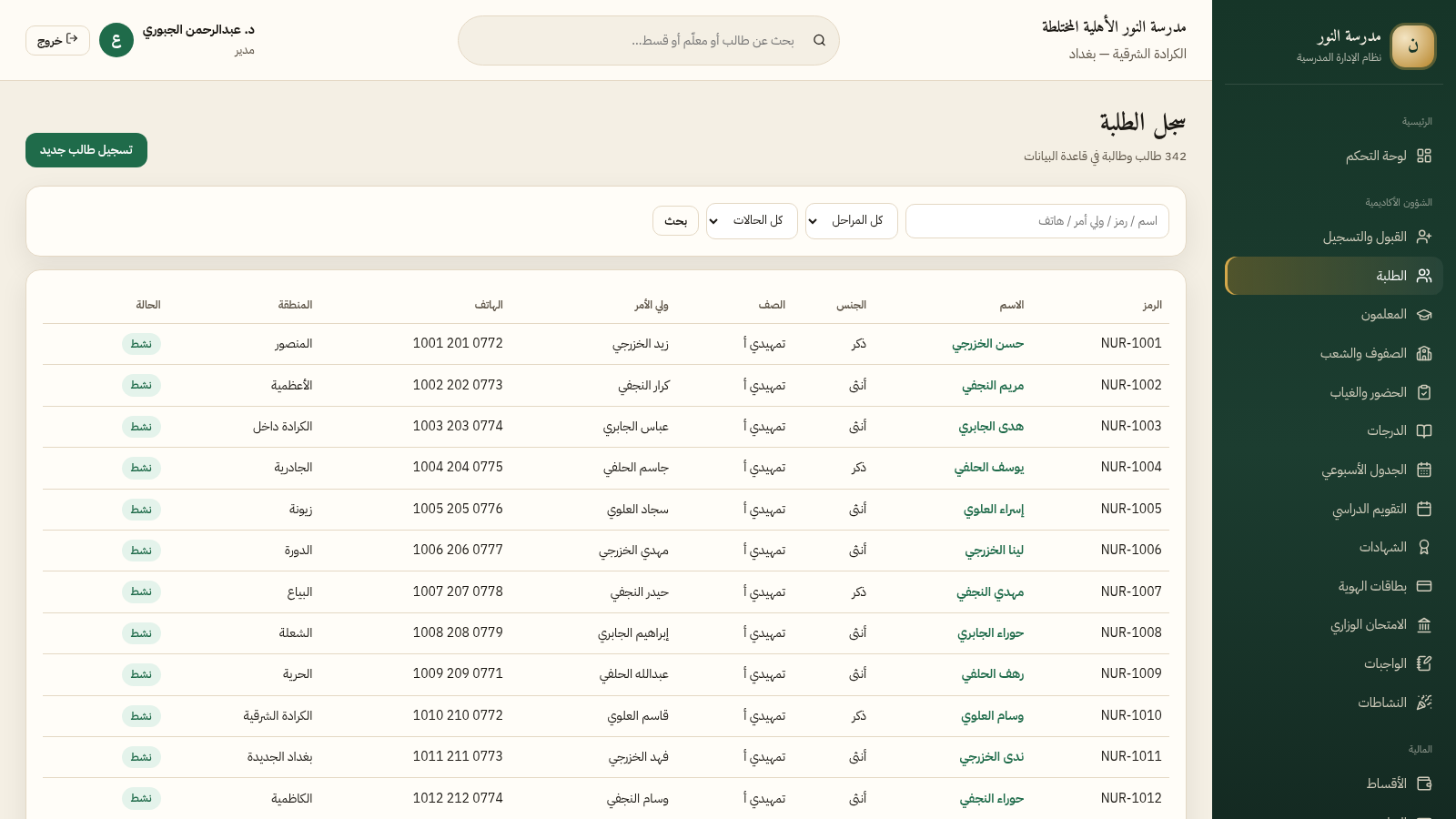Click guardian name إبراهيم الجابري

click(x=633, y=633)
